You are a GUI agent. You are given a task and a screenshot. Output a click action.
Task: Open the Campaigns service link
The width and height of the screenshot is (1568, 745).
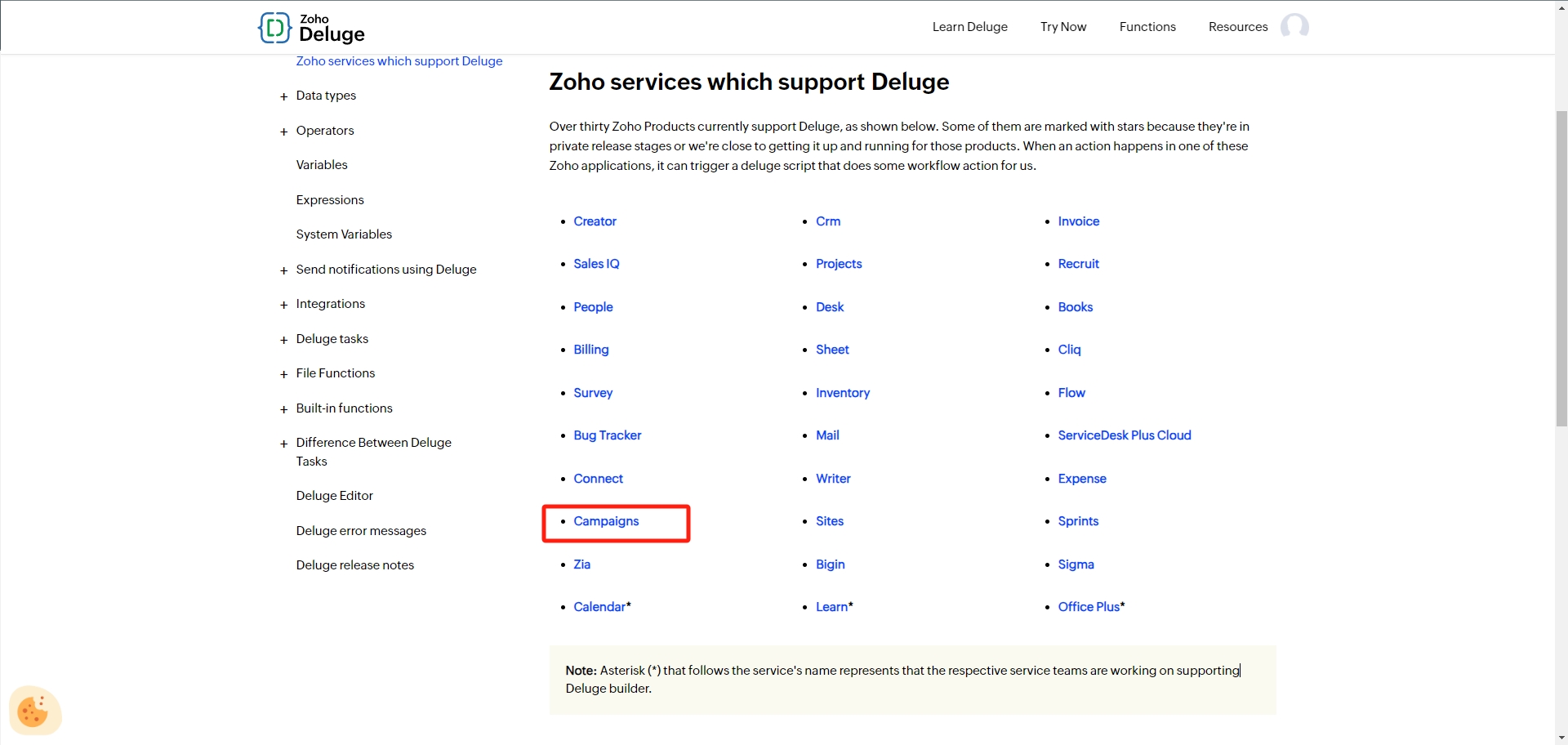pos(607,521)
